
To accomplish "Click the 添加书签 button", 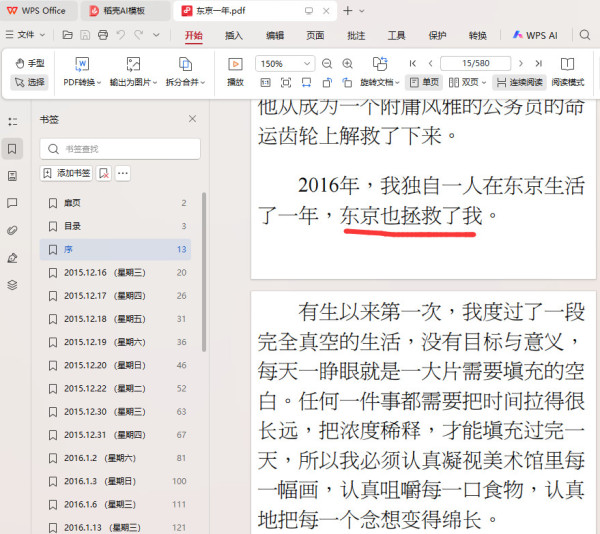I will 67,173.
